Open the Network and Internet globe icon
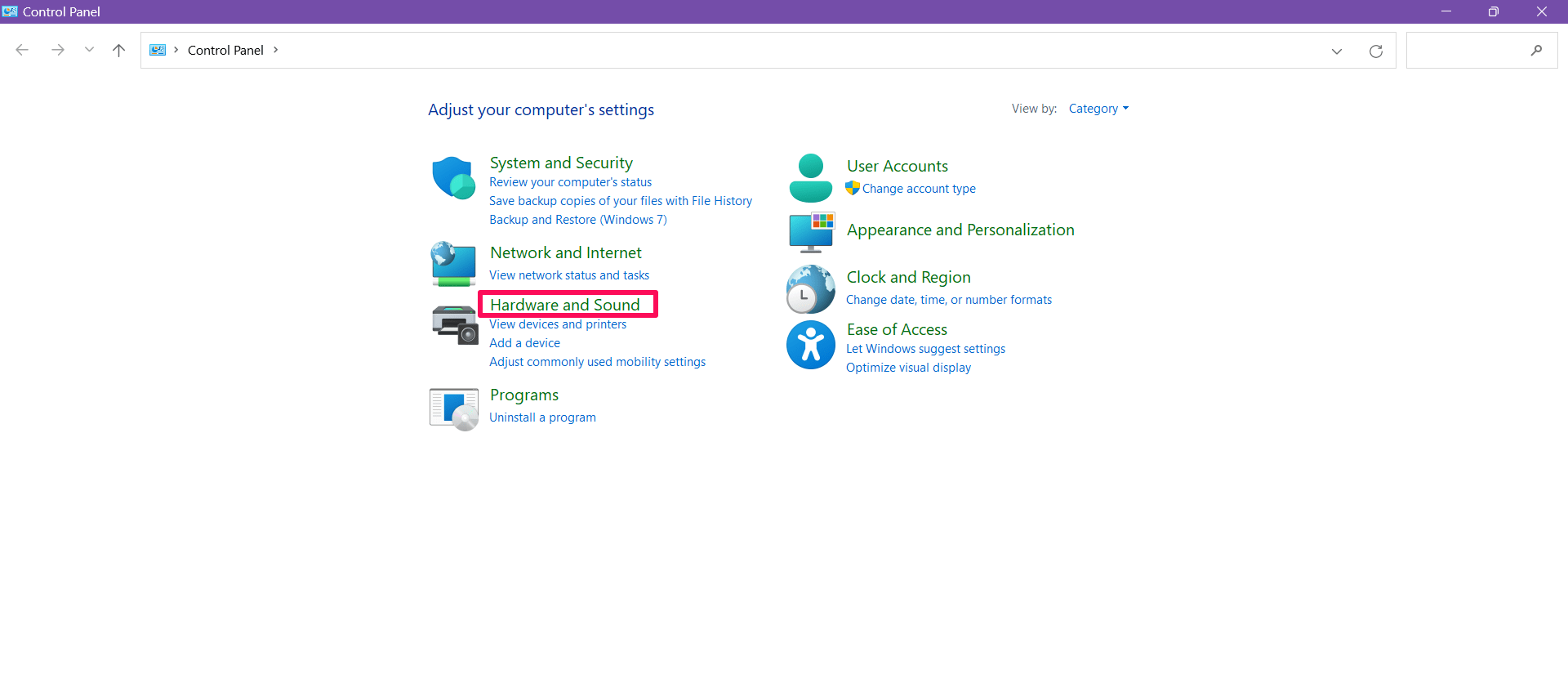 point(453,264)
